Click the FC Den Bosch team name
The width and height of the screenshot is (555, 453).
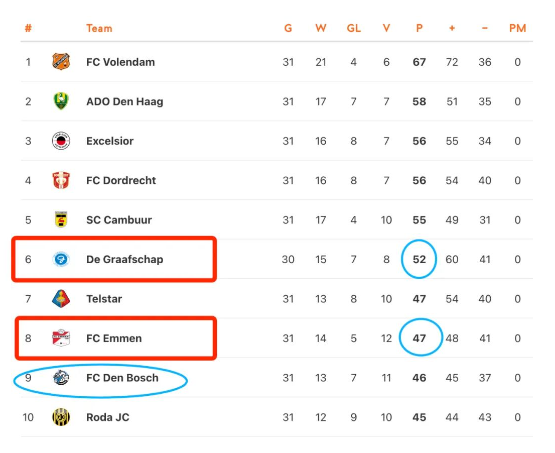[x=122, y=378]
